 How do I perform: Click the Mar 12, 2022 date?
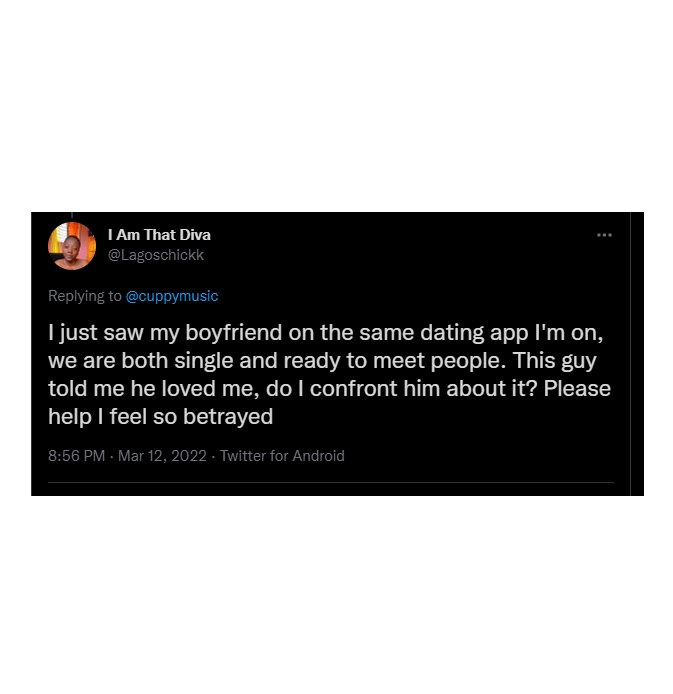click(x=162, y=456)
